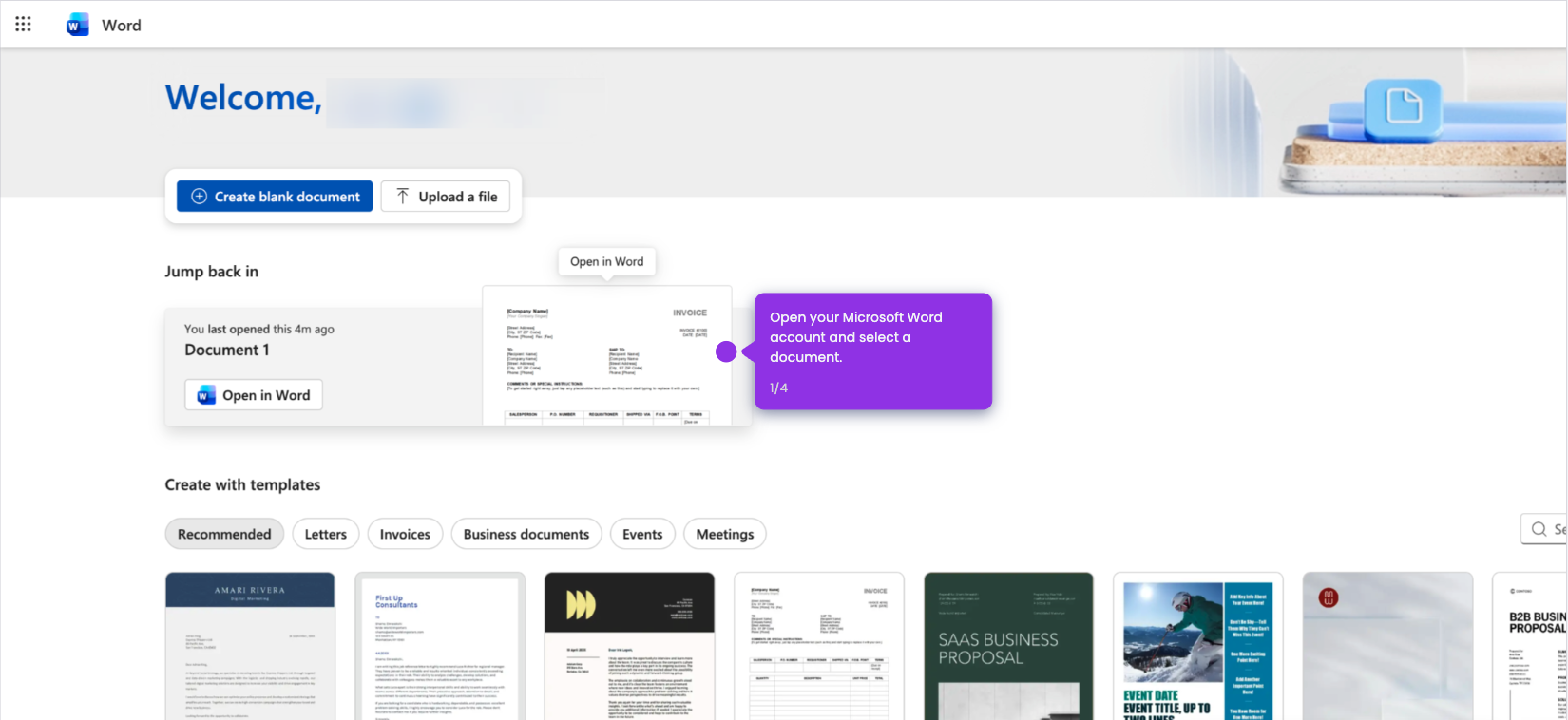Click the Word app name in header
The image size is (1568, 720).
pyautogui.click(x=122, y=26)
